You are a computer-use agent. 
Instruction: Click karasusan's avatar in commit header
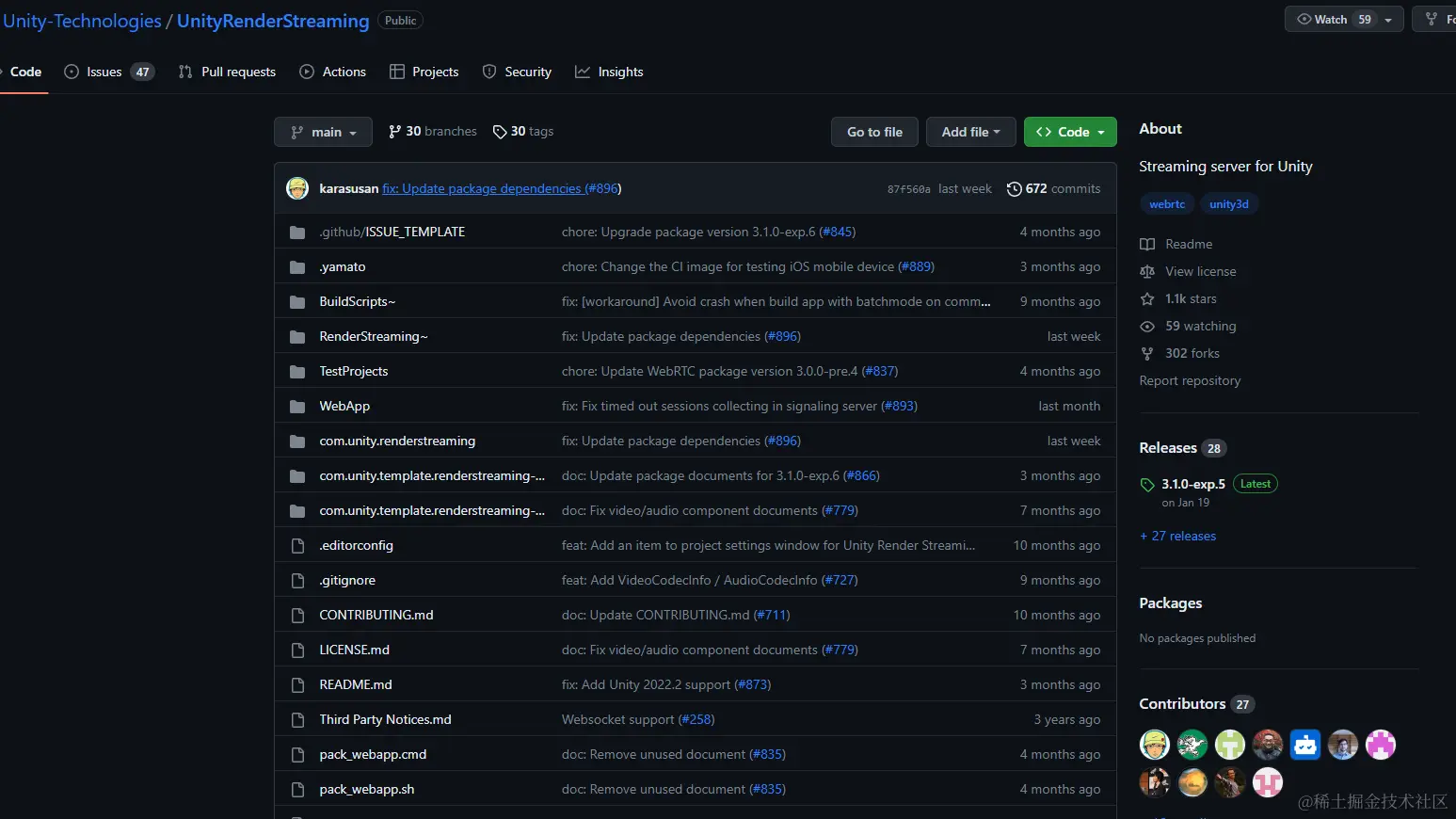[297, 188]
